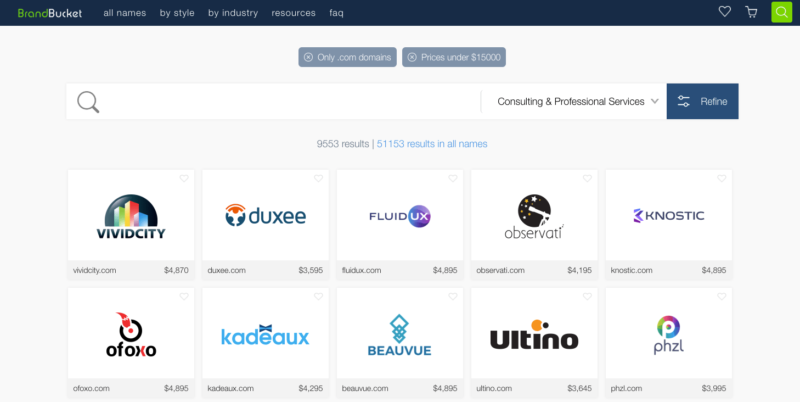Open the phzl logo thumbnail
The height and width of the screenshot is (402, 800).
coord(669,334)
